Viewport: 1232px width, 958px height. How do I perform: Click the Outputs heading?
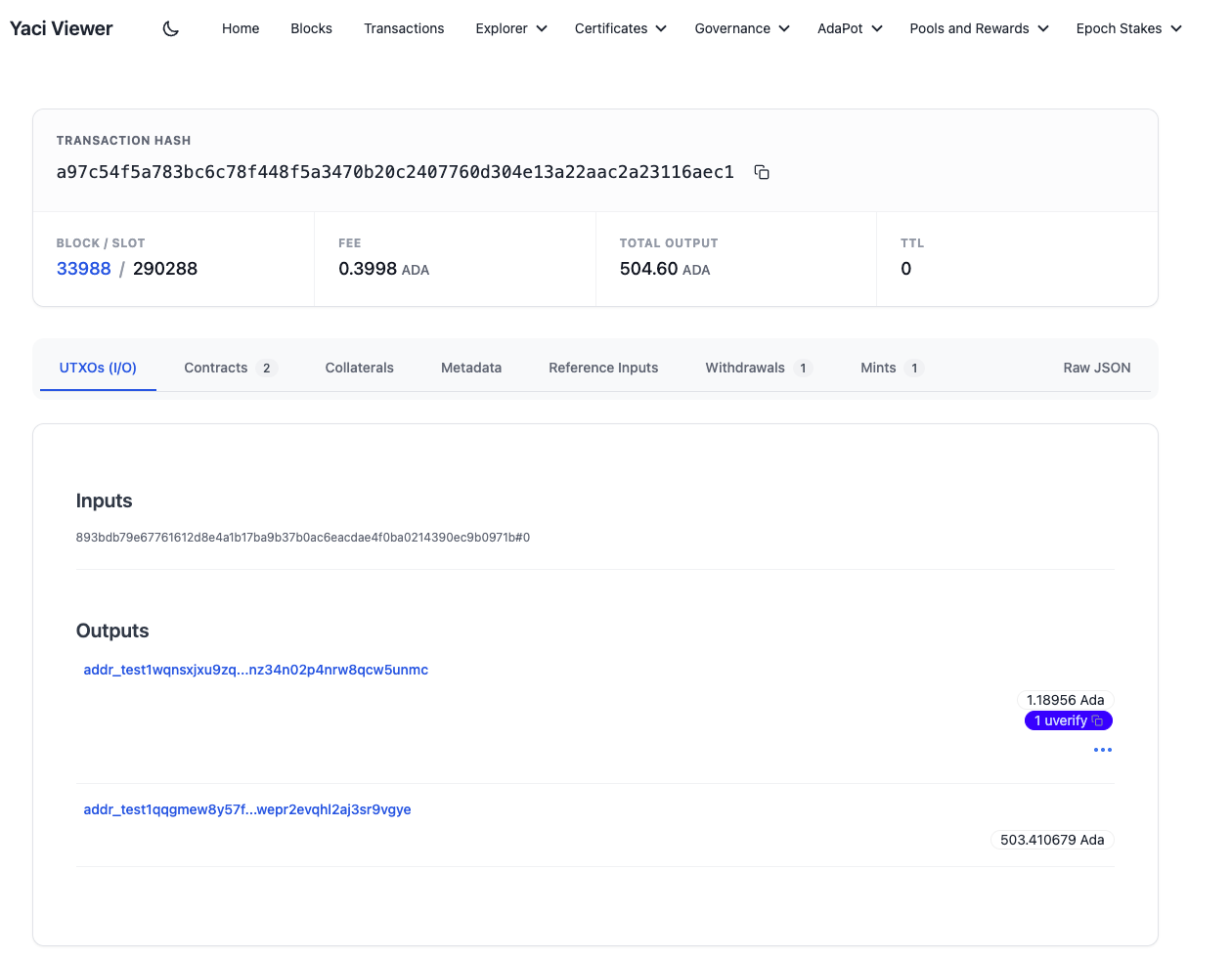pos(112,631)
